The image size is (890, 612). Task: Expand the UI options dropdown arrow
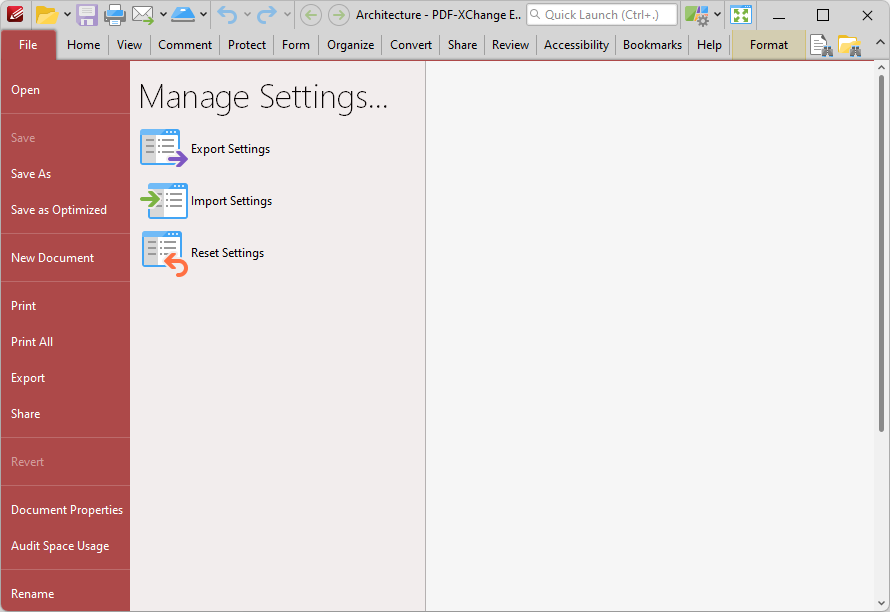click(x=717, y=15)
